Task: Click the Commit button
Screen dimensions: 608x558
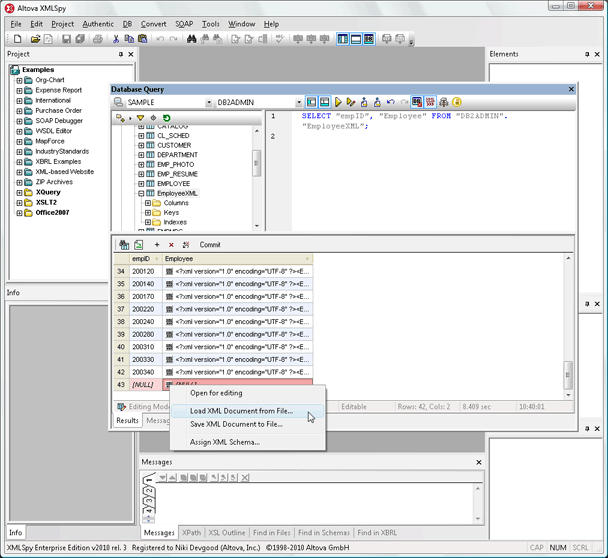Action: point(210,245)
